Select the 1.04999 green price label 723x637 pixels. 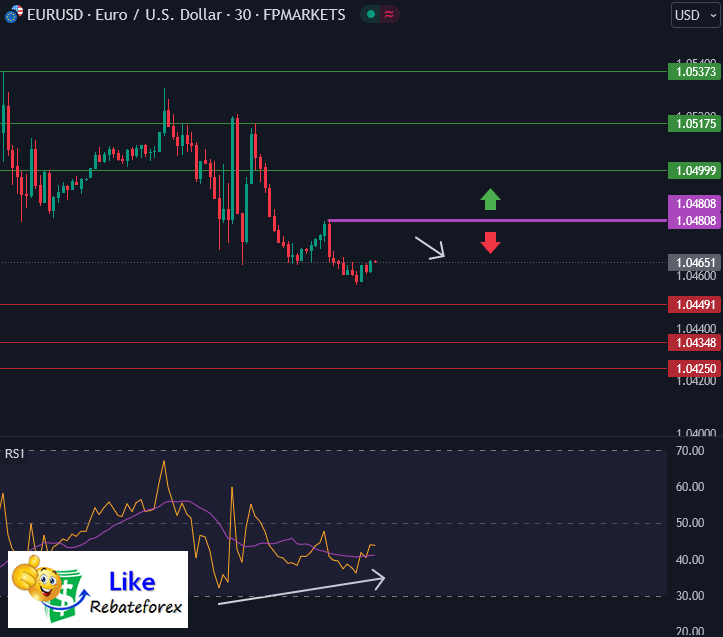[694, 171]
